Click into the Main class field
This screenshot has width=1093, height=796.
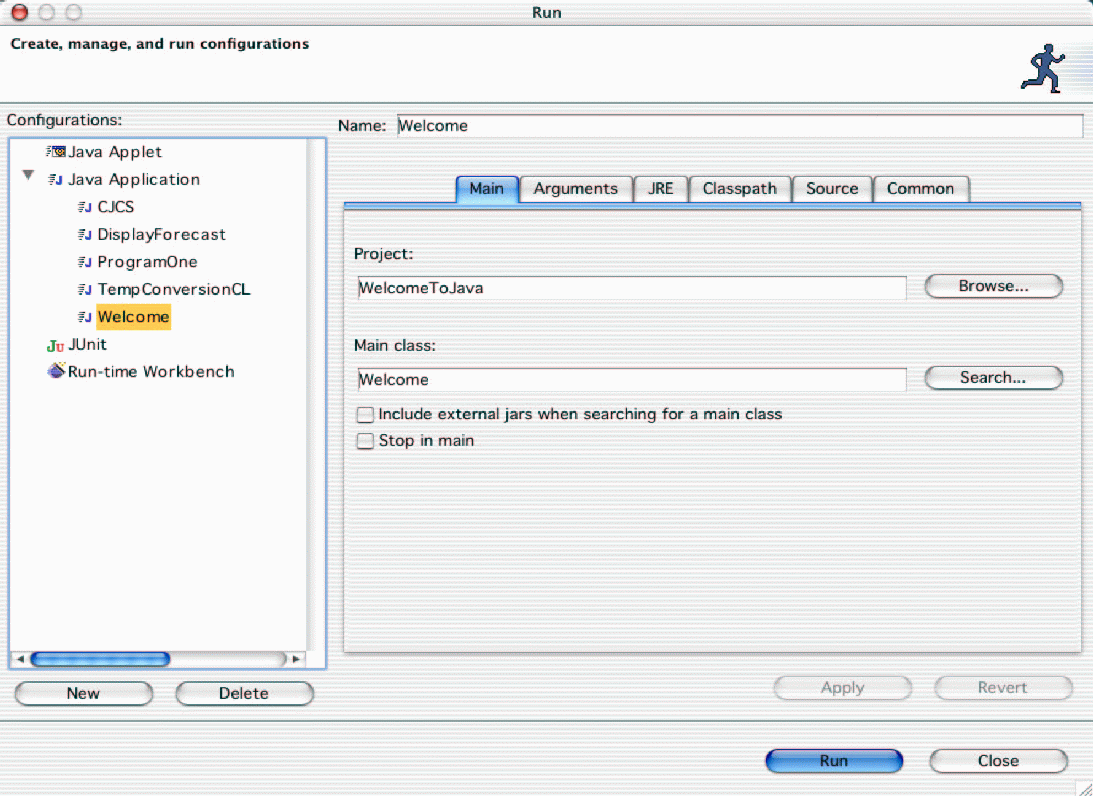pos(632,380)
